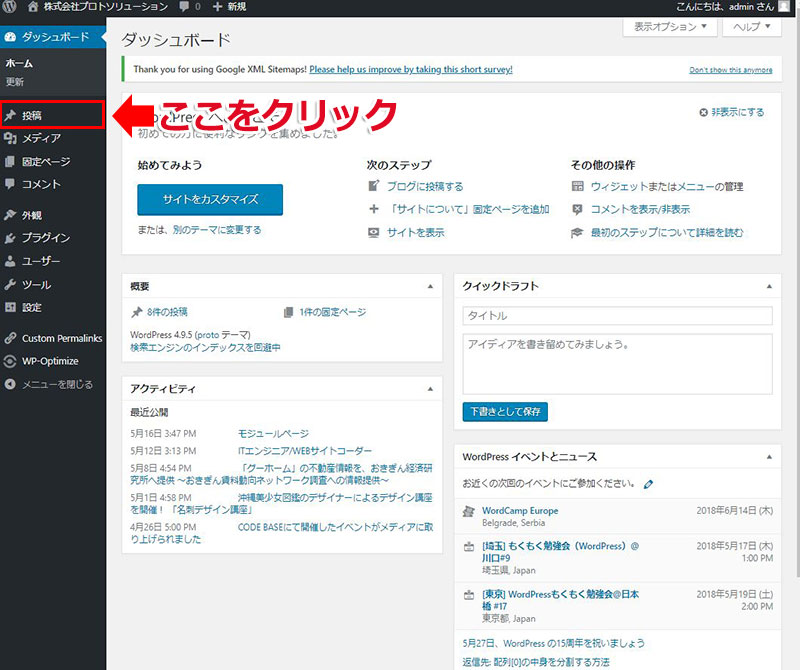The image size is (800, 670).
Task: Click the pencil edit-location icon in events
Action: [x=648, y=484]
